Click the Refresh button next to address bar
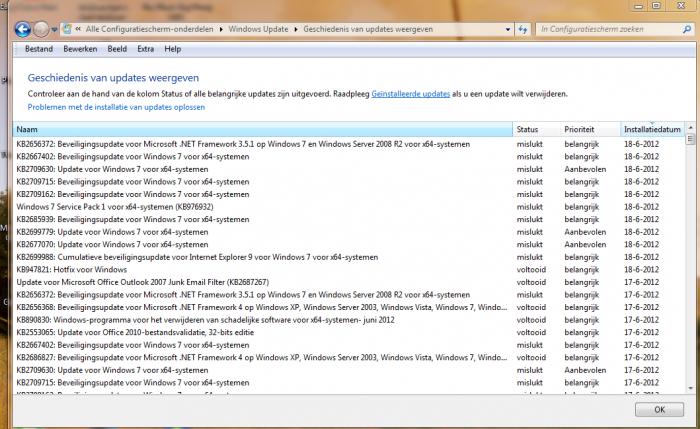700x429 pixels. click(x=523, y=29)
